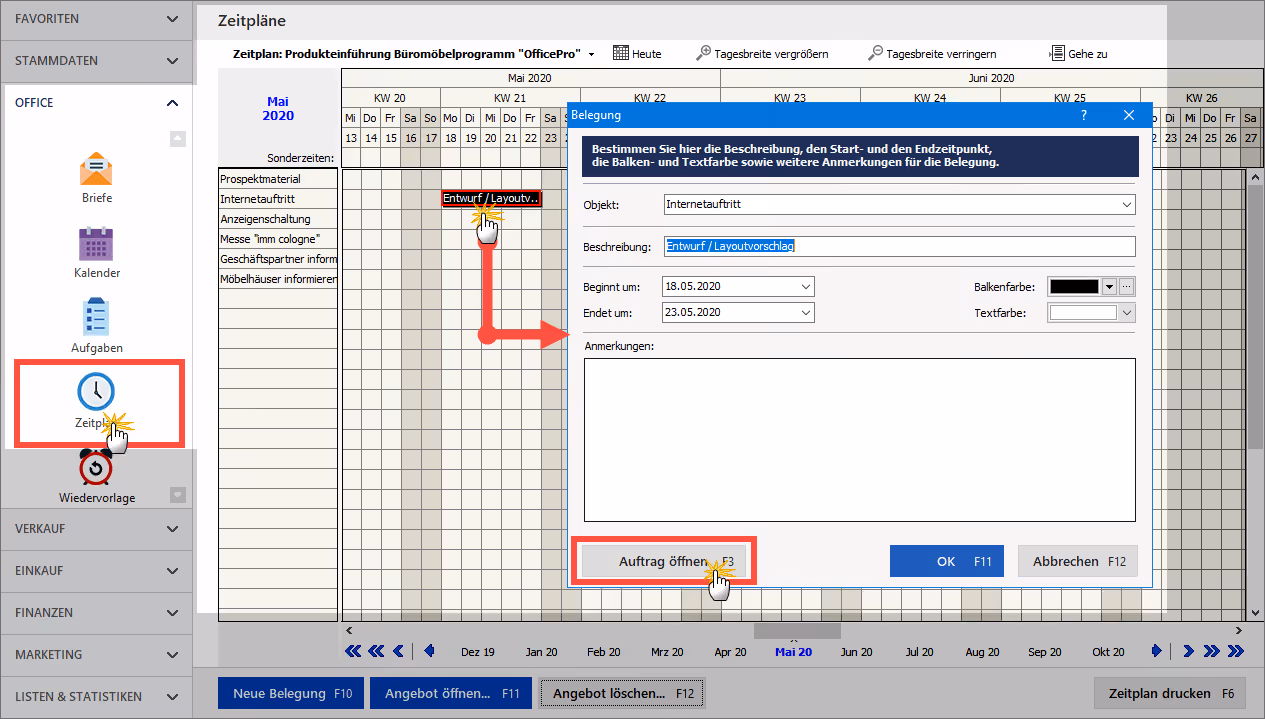Screen dimensions: 1265x719
Task: Click the ellipsis button next to Balkenfarbe
Action: tap(1126, 287)
